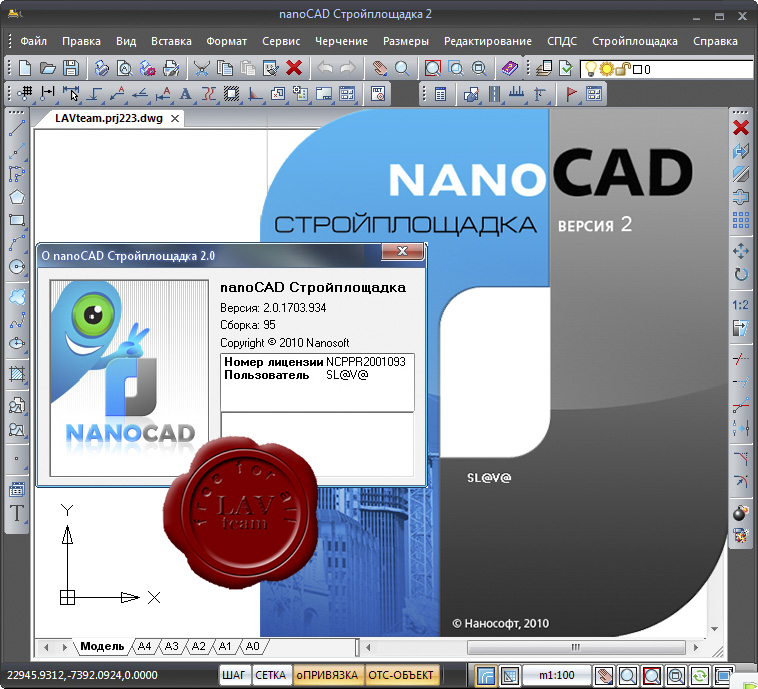
Task: Open the Черчение menu
Action: [341, 41]
